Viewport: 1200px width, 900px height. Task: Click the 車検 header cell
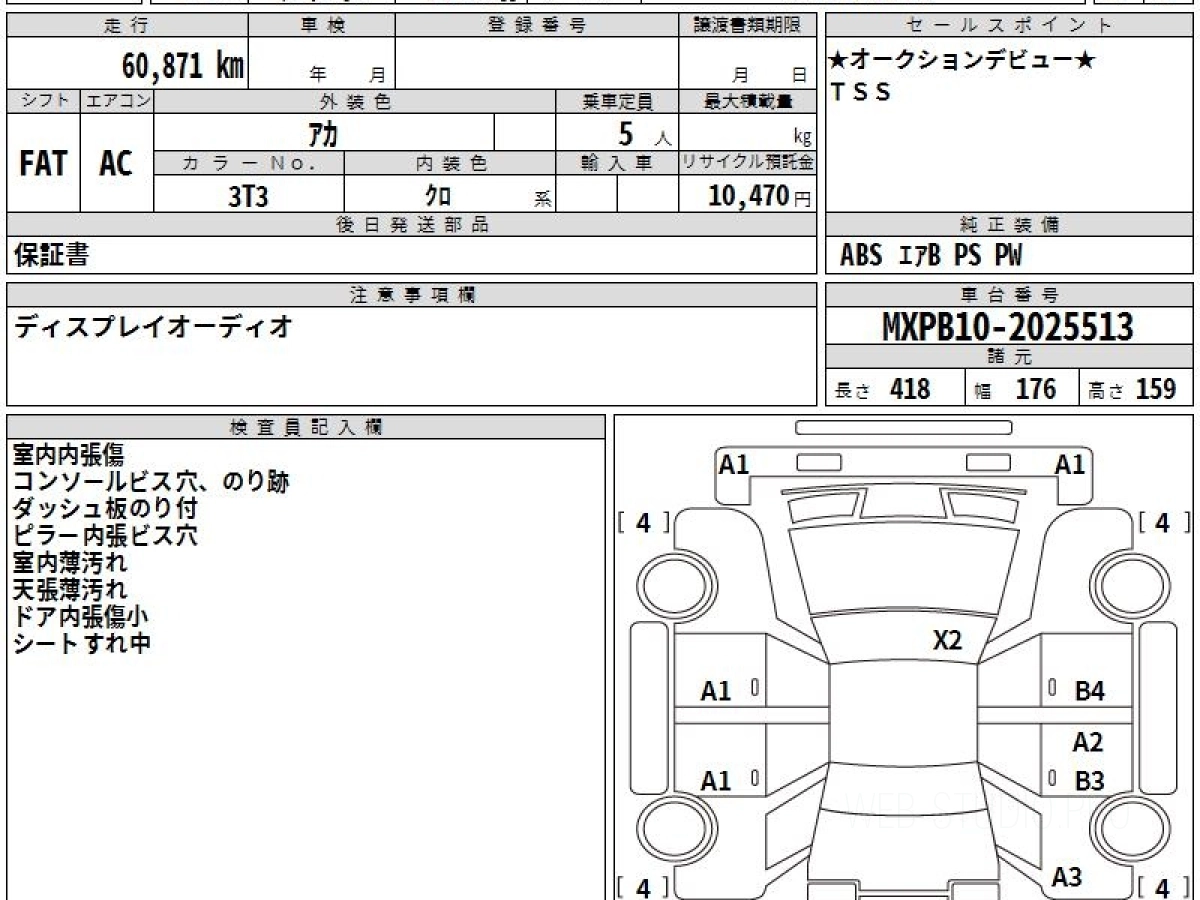coord(322,26)
